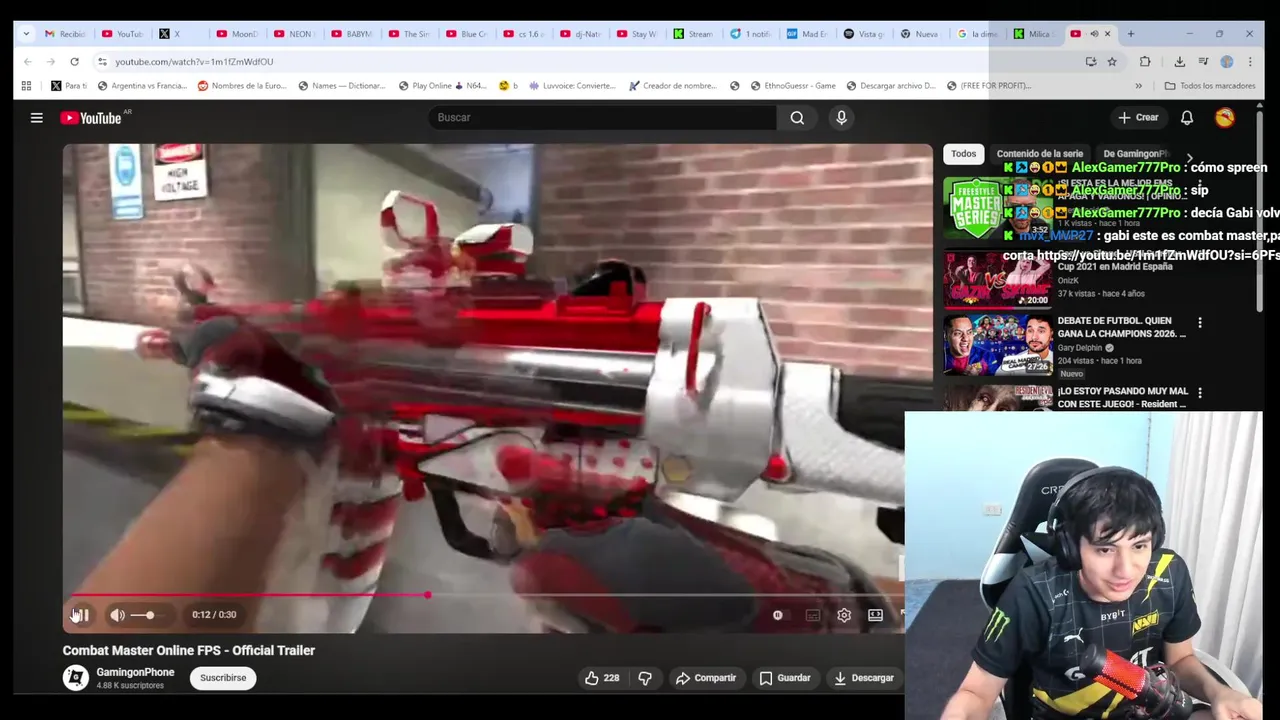This screenshot has height=720, width=1280.
Task: Open the Debate de Futbol thumbnail
Action: [998, 345]
